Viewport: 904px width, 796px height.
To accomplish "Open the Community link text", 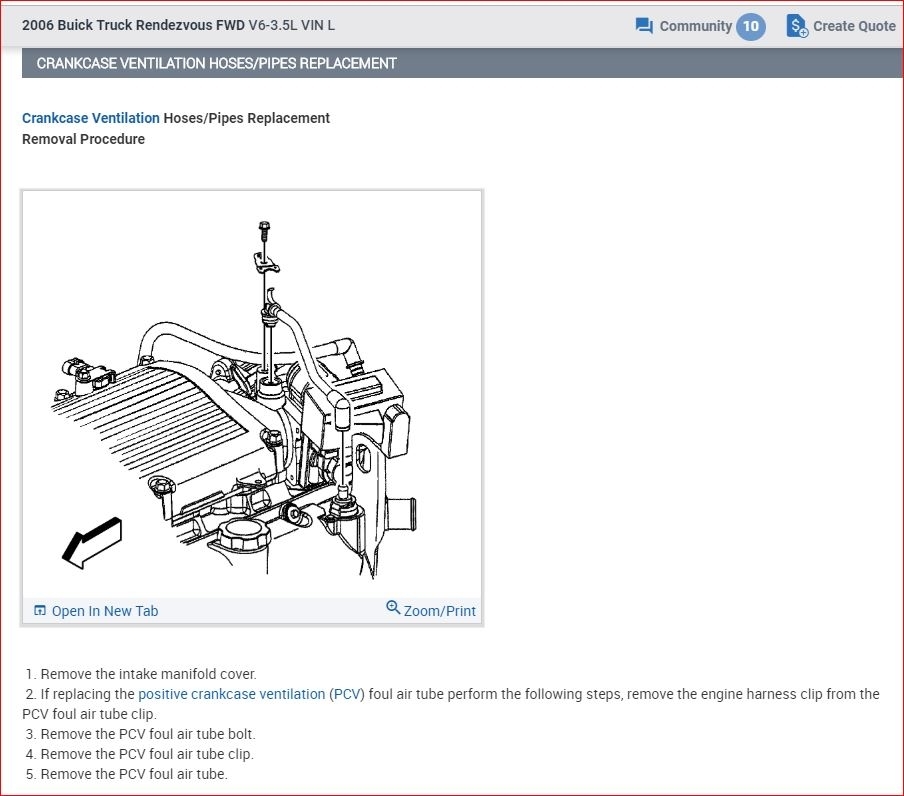I will (x=695, y=26).
